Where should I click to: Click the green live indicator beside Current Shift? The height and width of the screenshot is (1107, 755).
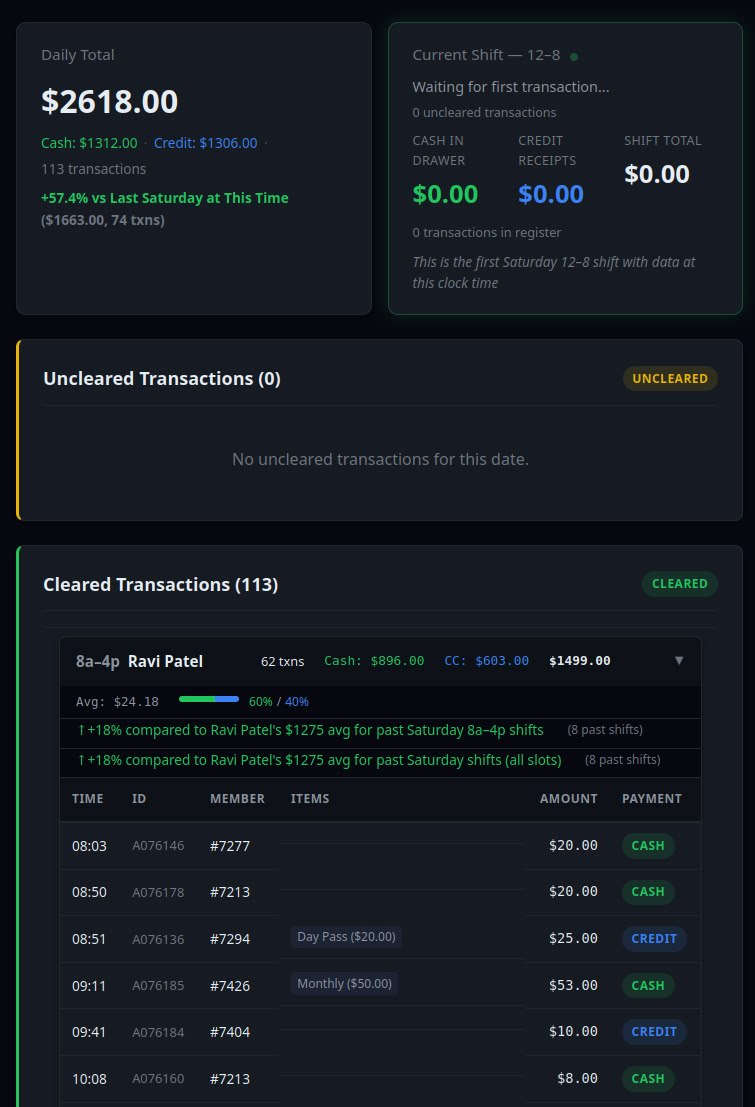574,56
